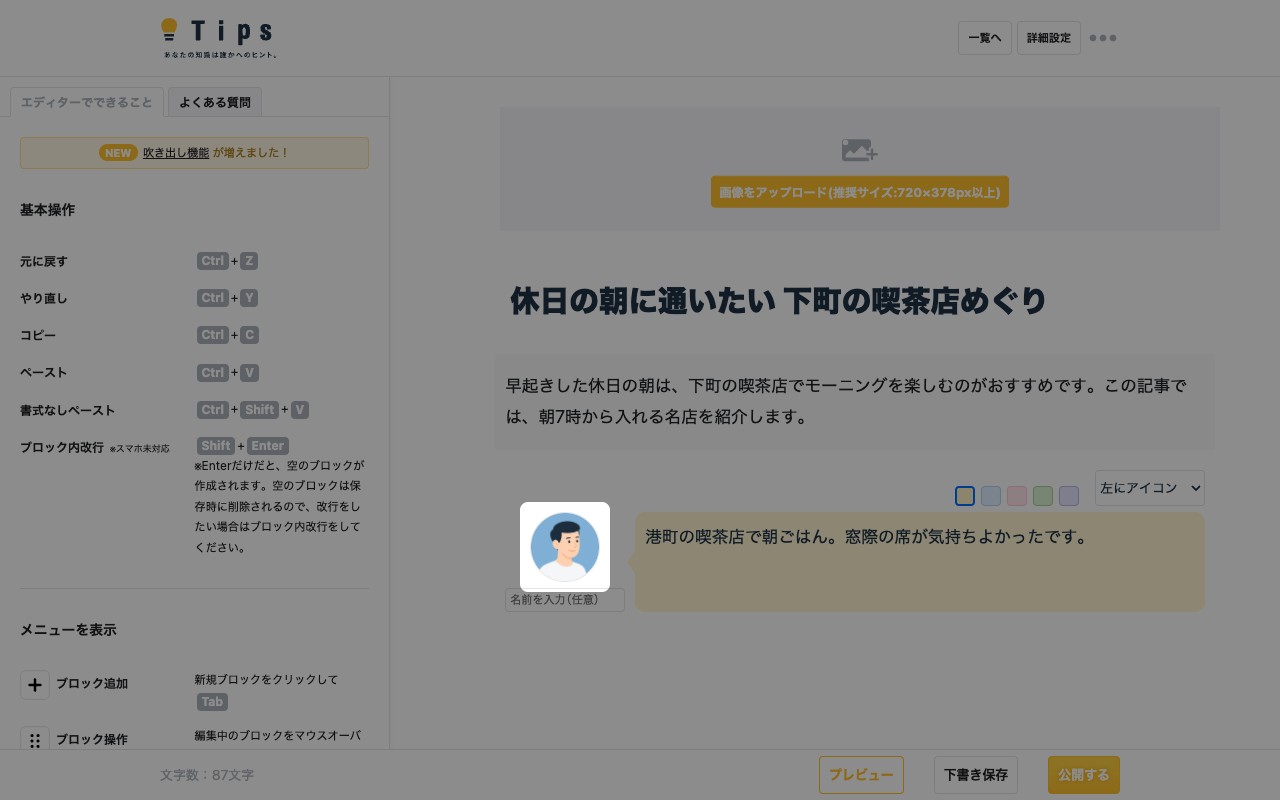
Task: Click the Enter key badge in the shortcut list
Action: coord(268,446)
